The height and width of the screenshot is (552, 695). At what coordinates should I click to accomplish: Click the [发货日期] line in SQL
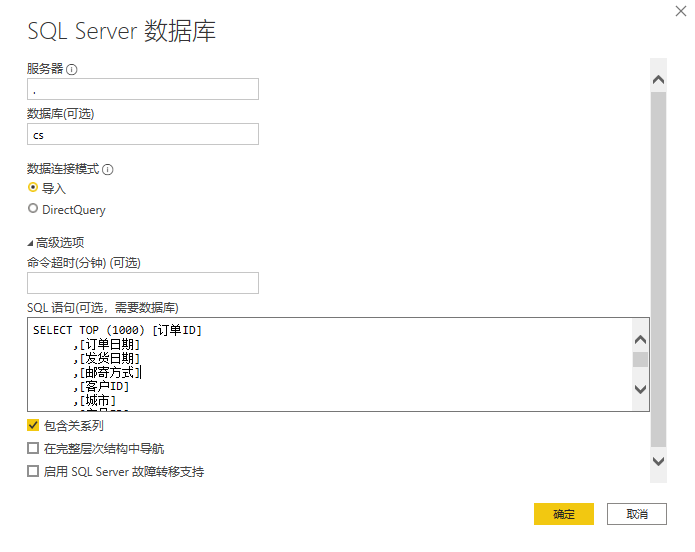point(107,358)
